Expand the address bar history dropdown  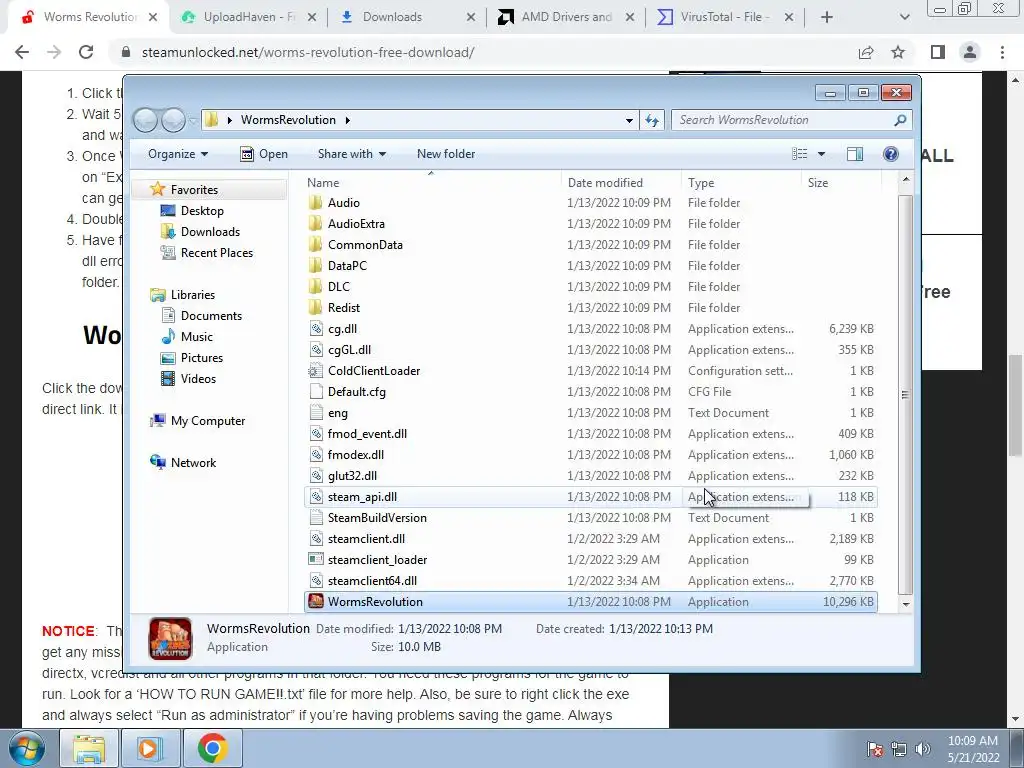click(629, 120)
